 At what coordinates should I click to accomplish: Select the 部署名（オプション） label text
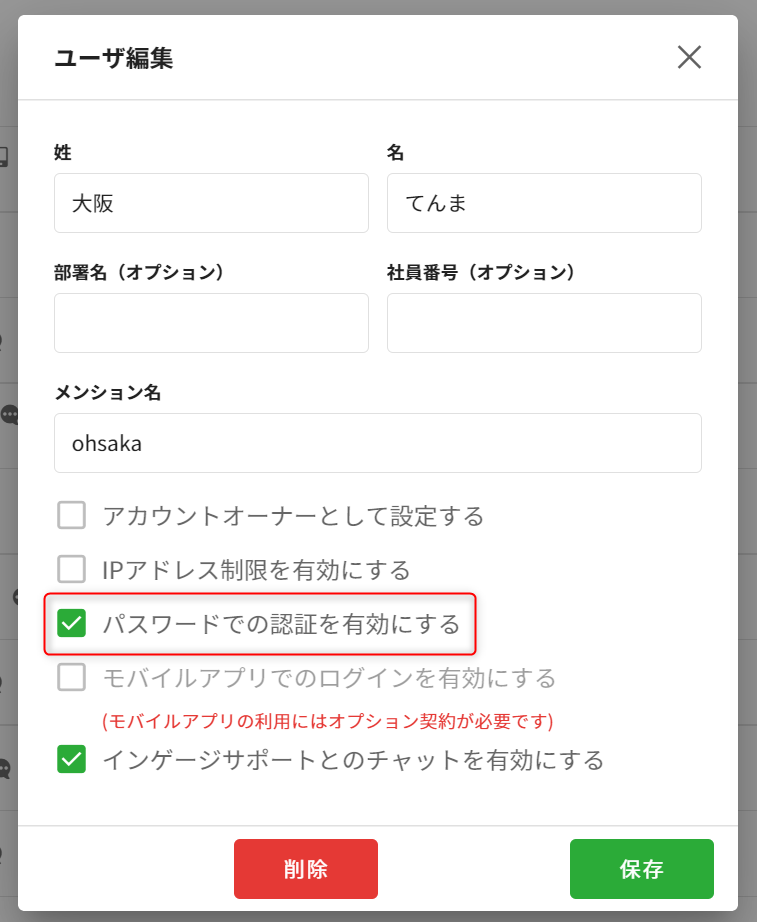(139, 272)
